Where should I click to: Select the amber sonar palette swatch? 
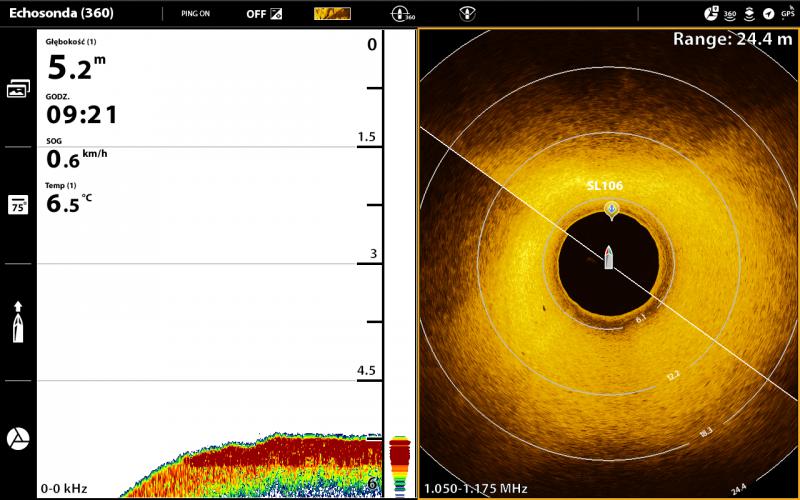click(332, 14)
